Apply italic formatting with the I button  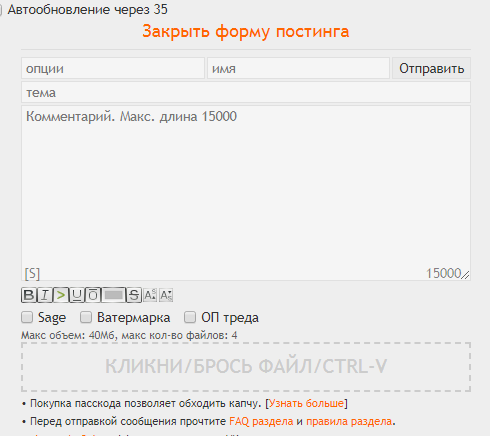[x=45, y=295]
